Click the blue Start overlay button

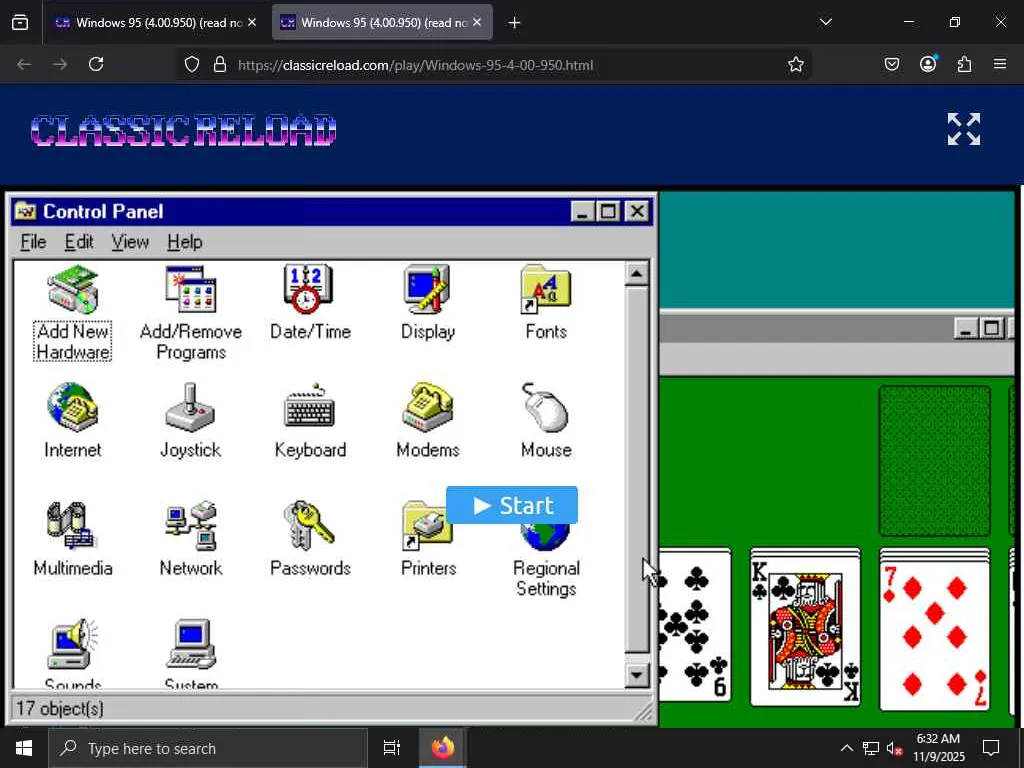[x=512, y=505]
